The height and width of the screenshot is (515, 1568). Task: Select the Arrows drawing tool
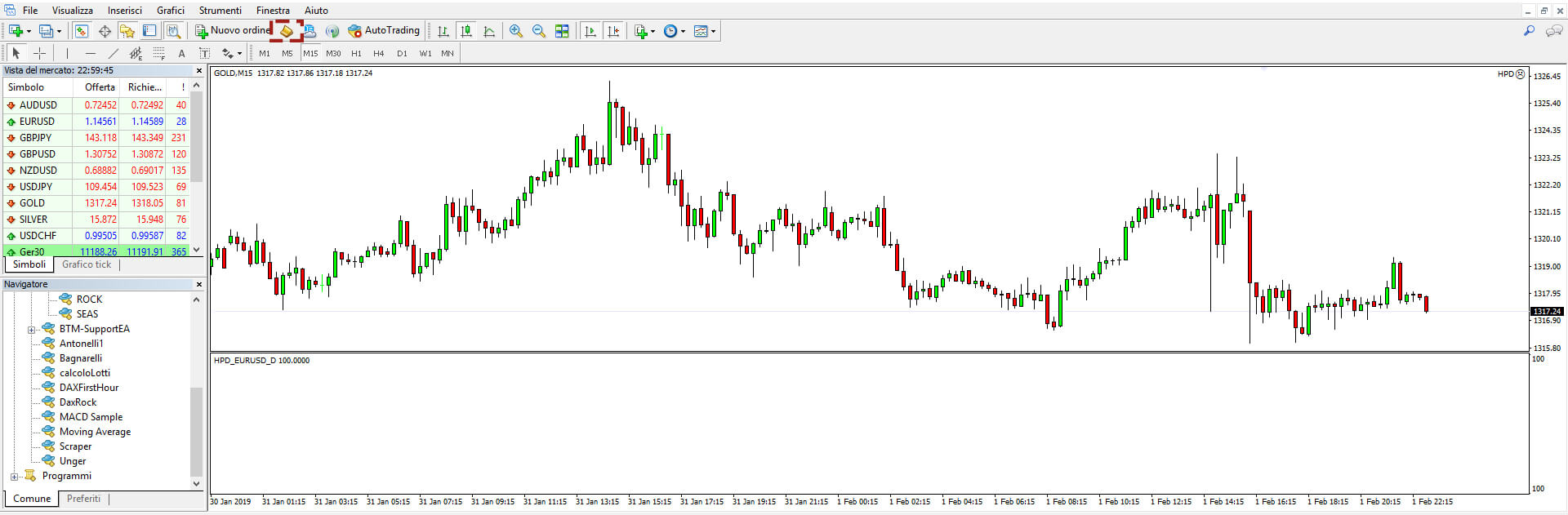coord(228,53)
